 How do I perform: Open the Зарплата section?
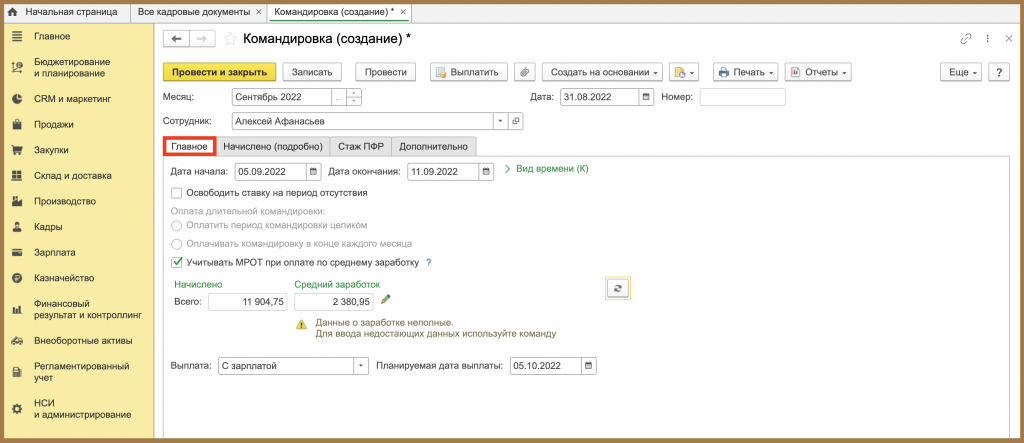click(55, 252)
